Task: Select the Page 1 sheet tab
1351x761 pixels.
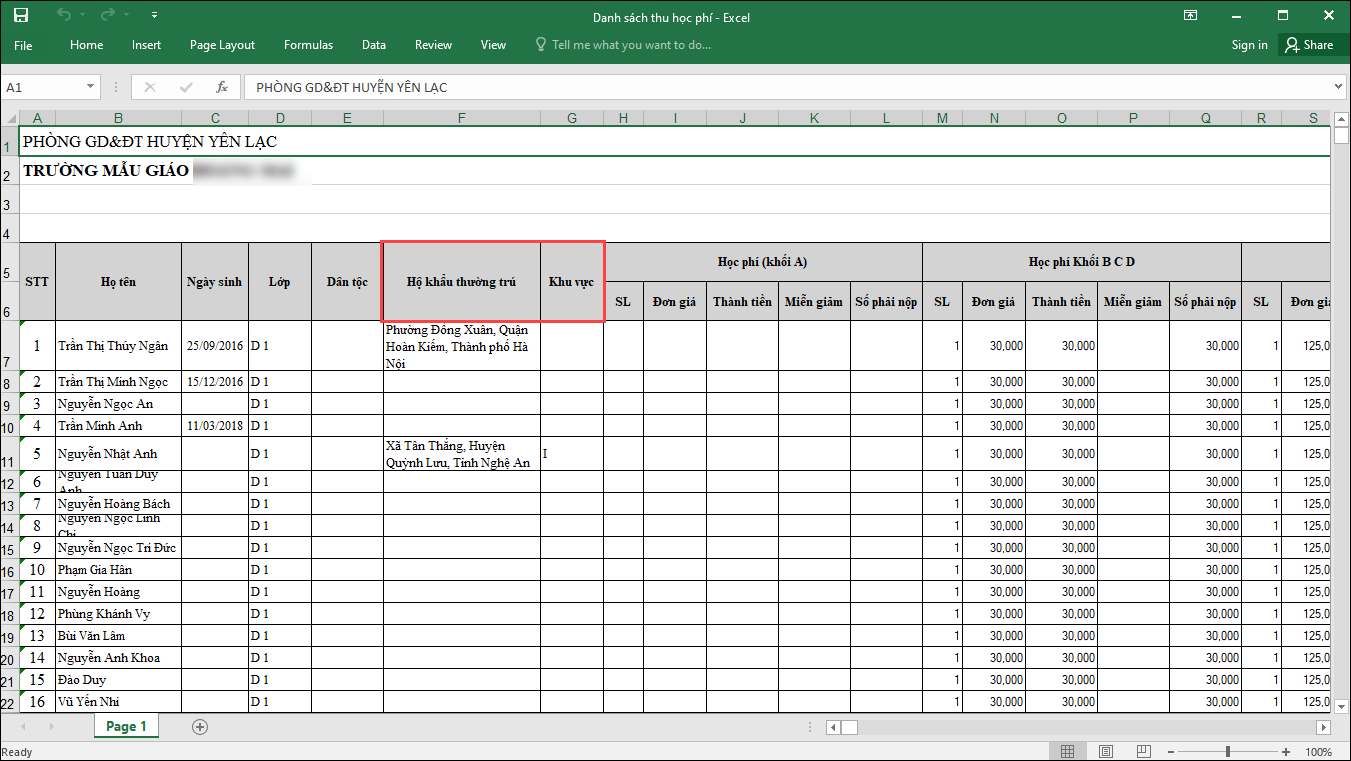Action: click(x=126, y=727)
